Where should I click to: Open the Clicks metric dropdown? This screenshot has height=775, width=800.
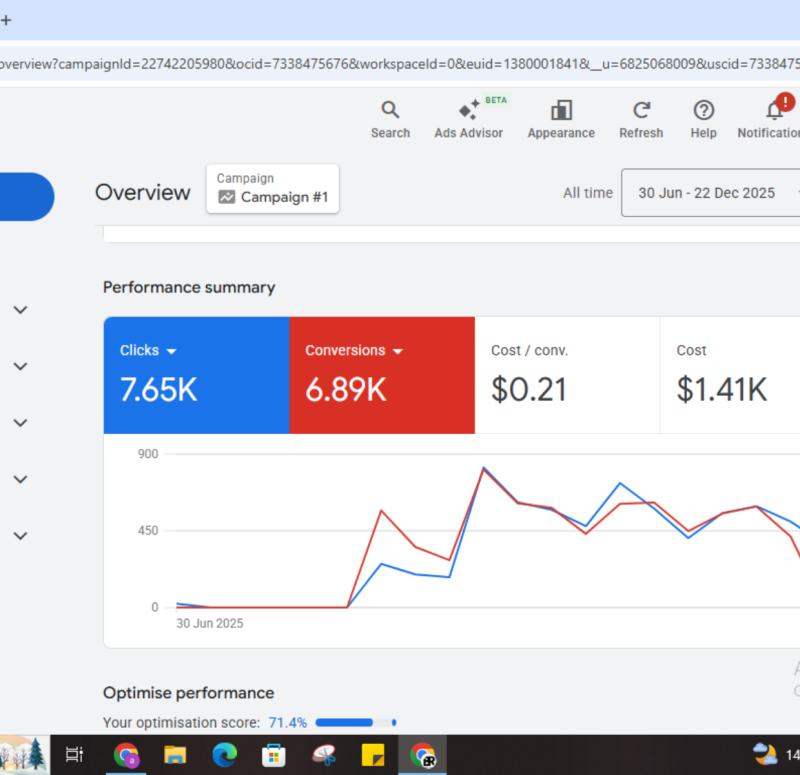tap(174, 351)
